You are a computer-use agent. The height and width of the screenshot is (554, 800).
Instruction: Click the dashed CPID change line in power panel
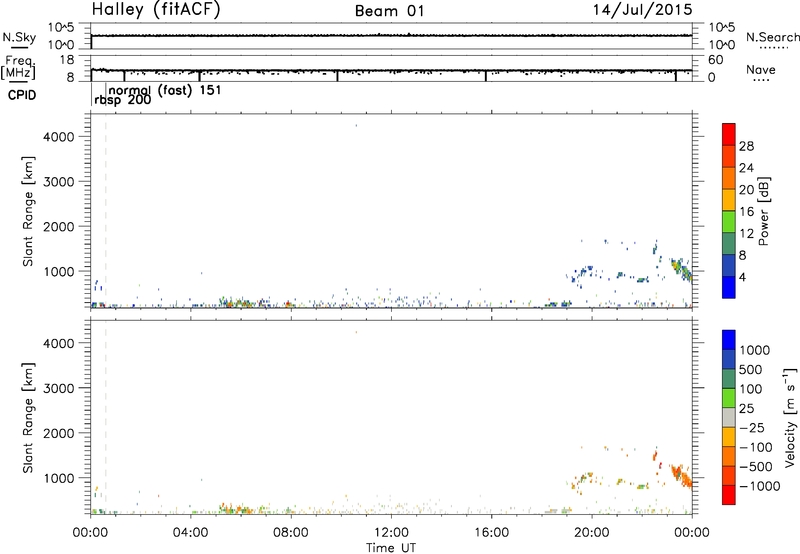[106, 211]
